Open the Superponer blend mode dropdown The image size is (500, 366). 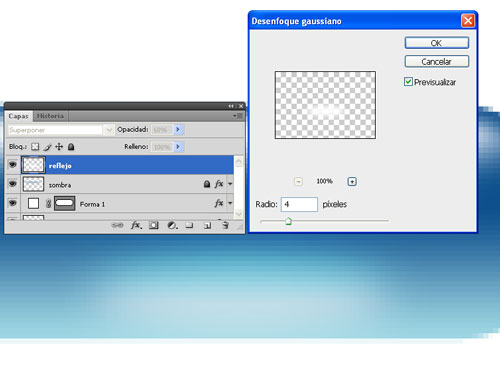point(61,130)
